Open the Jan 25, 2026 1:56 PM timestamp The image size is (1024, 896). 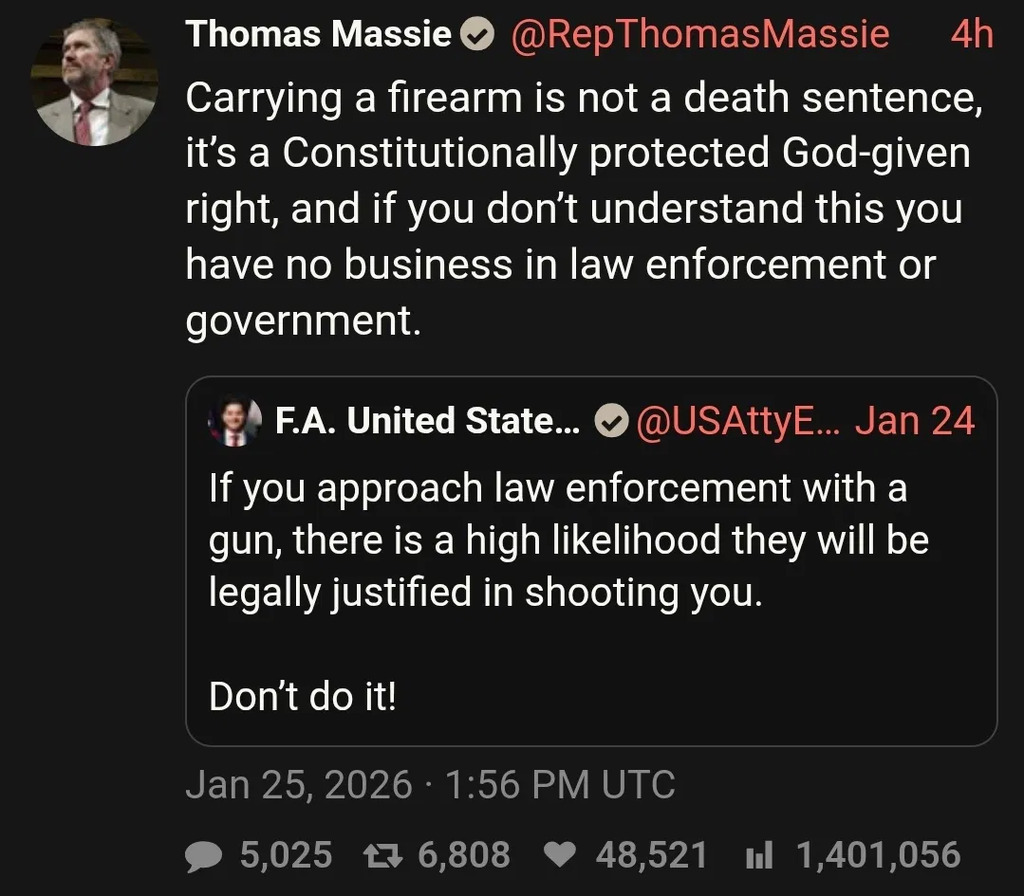tap(430, 785)
